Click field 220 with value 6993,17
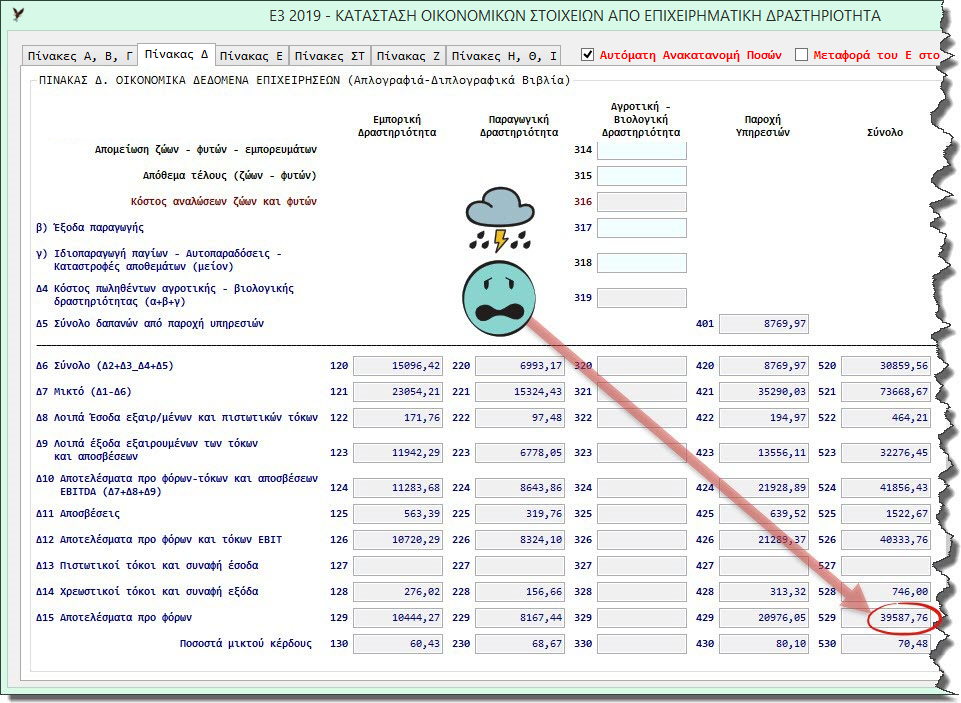 tap(520, 366)
